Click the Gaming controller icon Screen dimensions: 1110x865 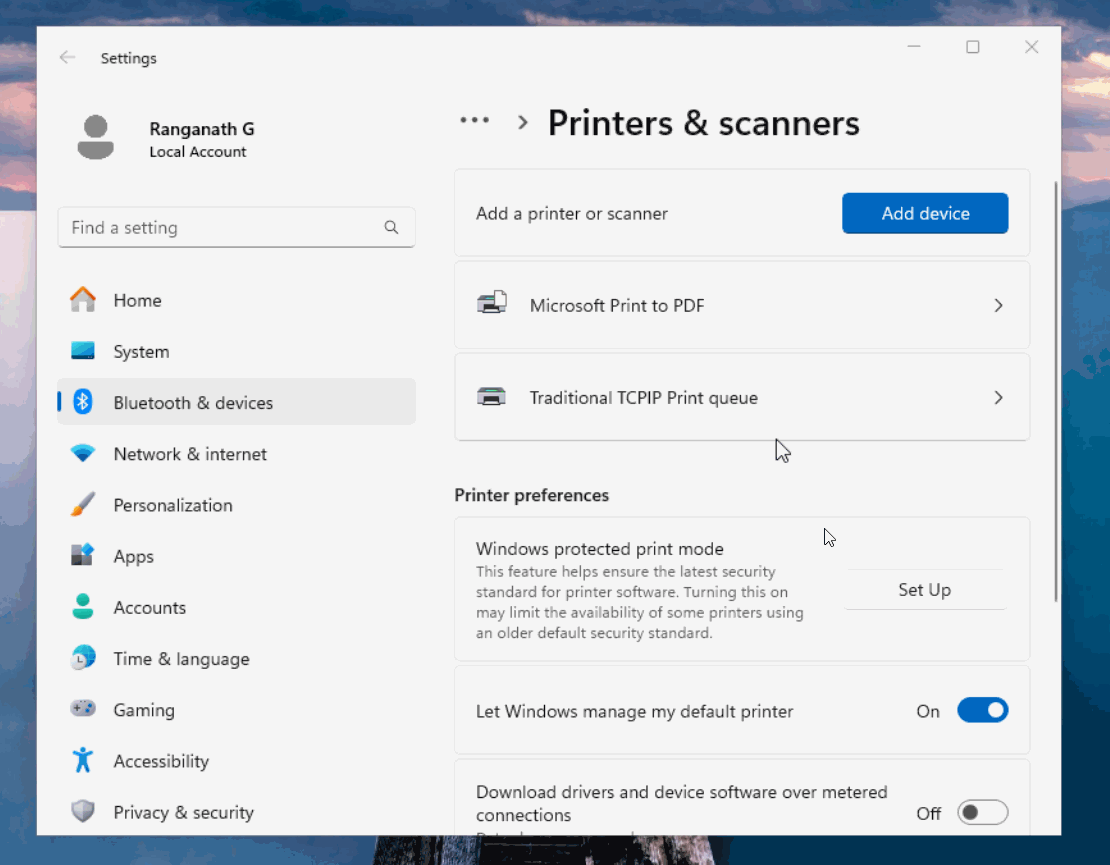(x=83, y=709)
